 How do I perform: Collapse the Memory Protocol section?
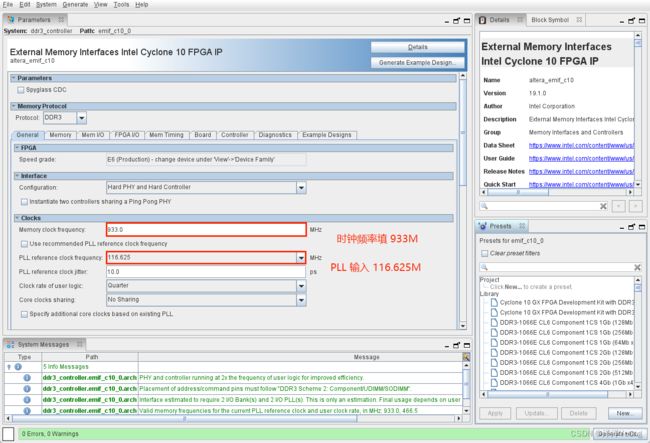13,106
